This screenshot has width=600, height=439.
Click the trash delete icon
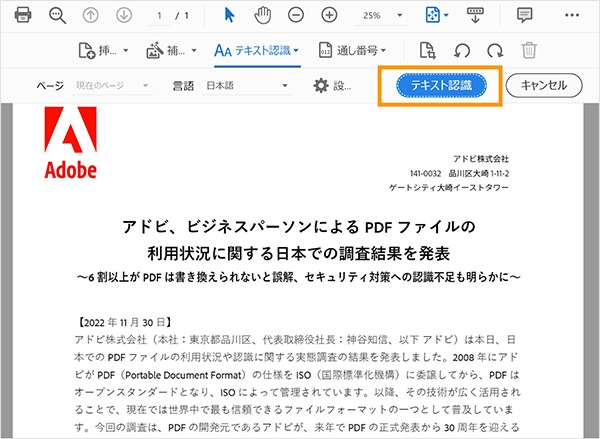click(529, 50)
